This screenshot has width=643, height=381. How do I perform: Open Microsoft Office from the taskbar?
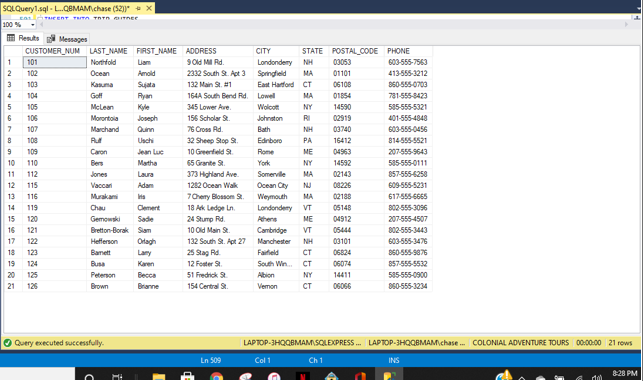pyautogui.click(x=360, y=376)
